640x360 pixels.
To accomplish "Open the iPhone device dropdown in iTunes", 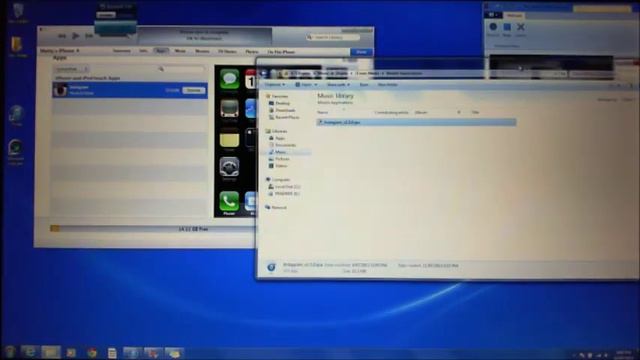I will (x=59, y=51).
